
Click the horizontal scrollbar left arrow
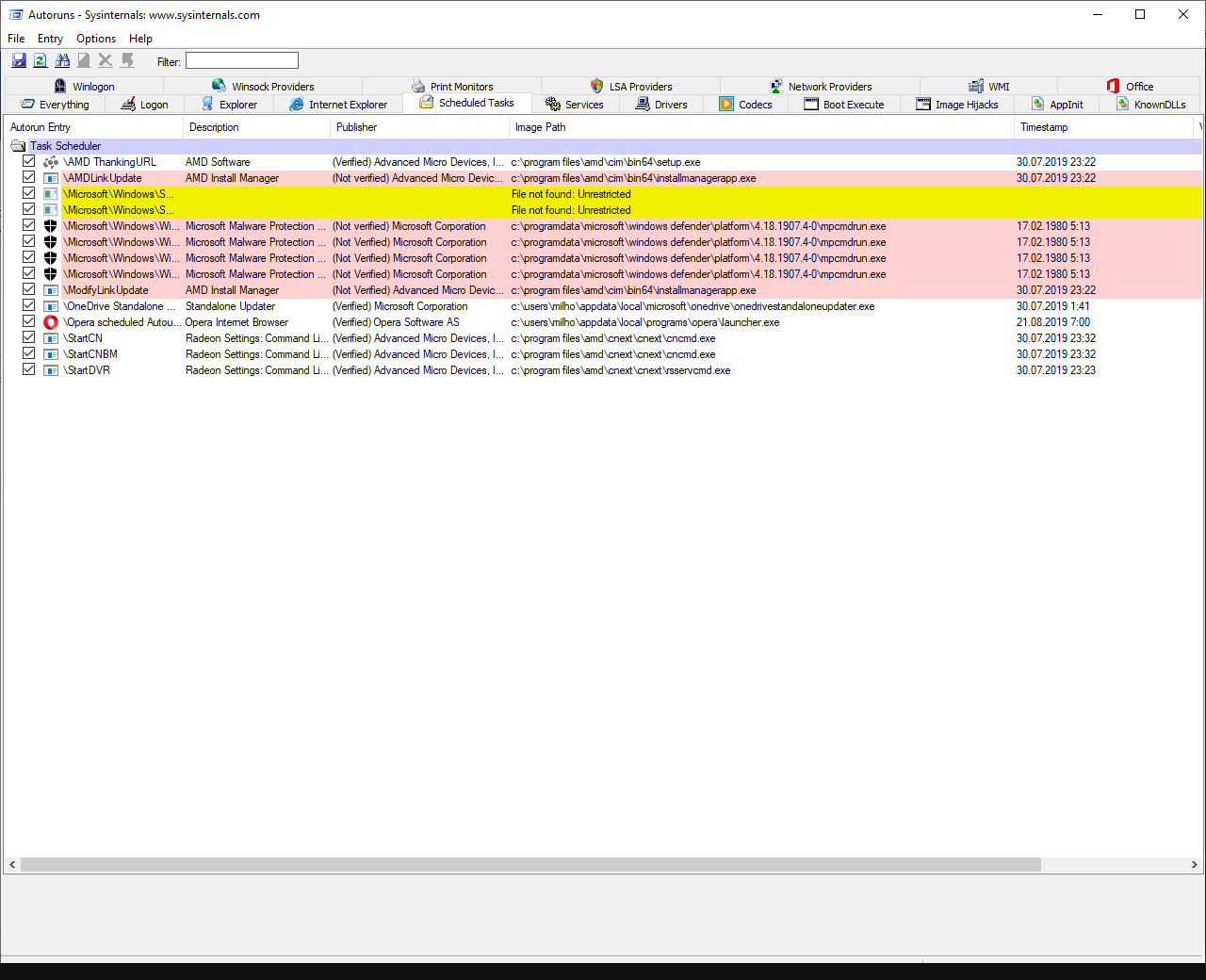[12, 864]
